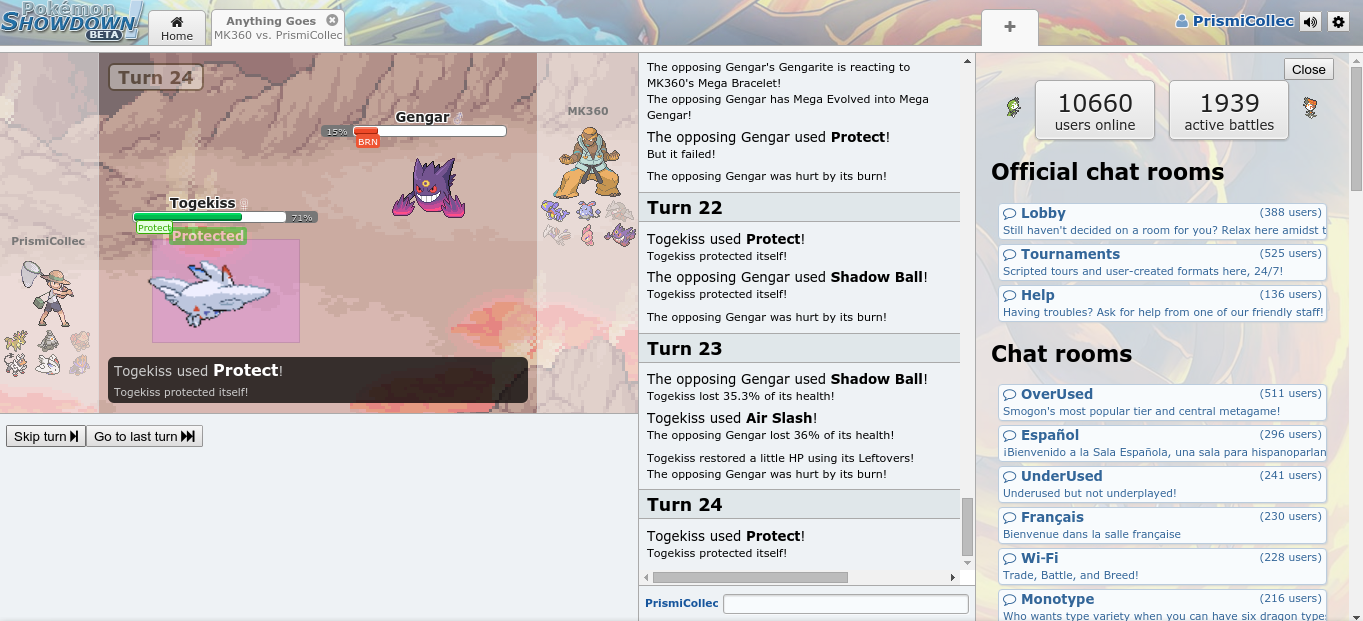The height and width of the screenshot is (621, 1363).
Task: Click the battle chat input field
Action: (846, 604)
